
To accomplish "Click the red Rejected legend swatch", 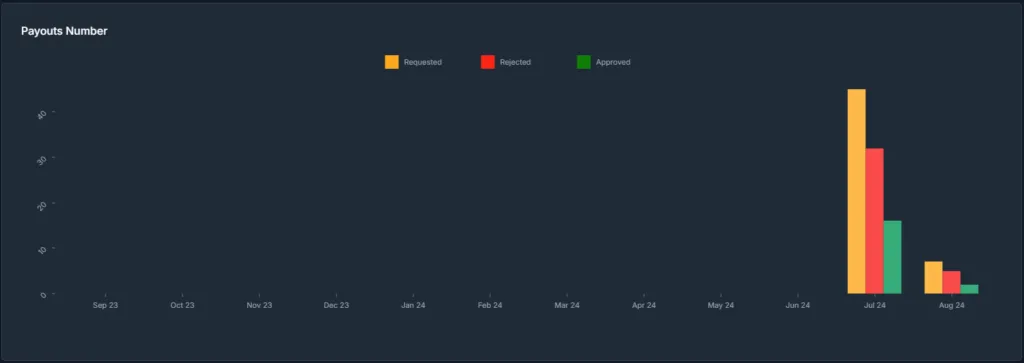I will pos(488,62).
